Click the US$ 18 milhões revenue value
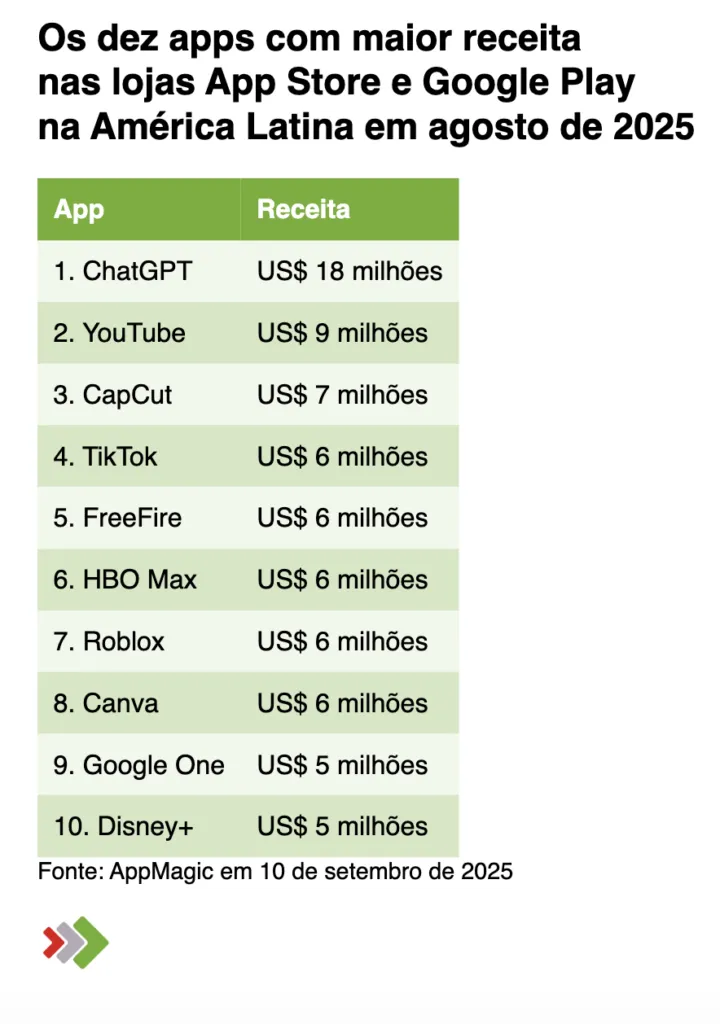The height and width of the screenshot is (1024, 720). coord(350,271)
